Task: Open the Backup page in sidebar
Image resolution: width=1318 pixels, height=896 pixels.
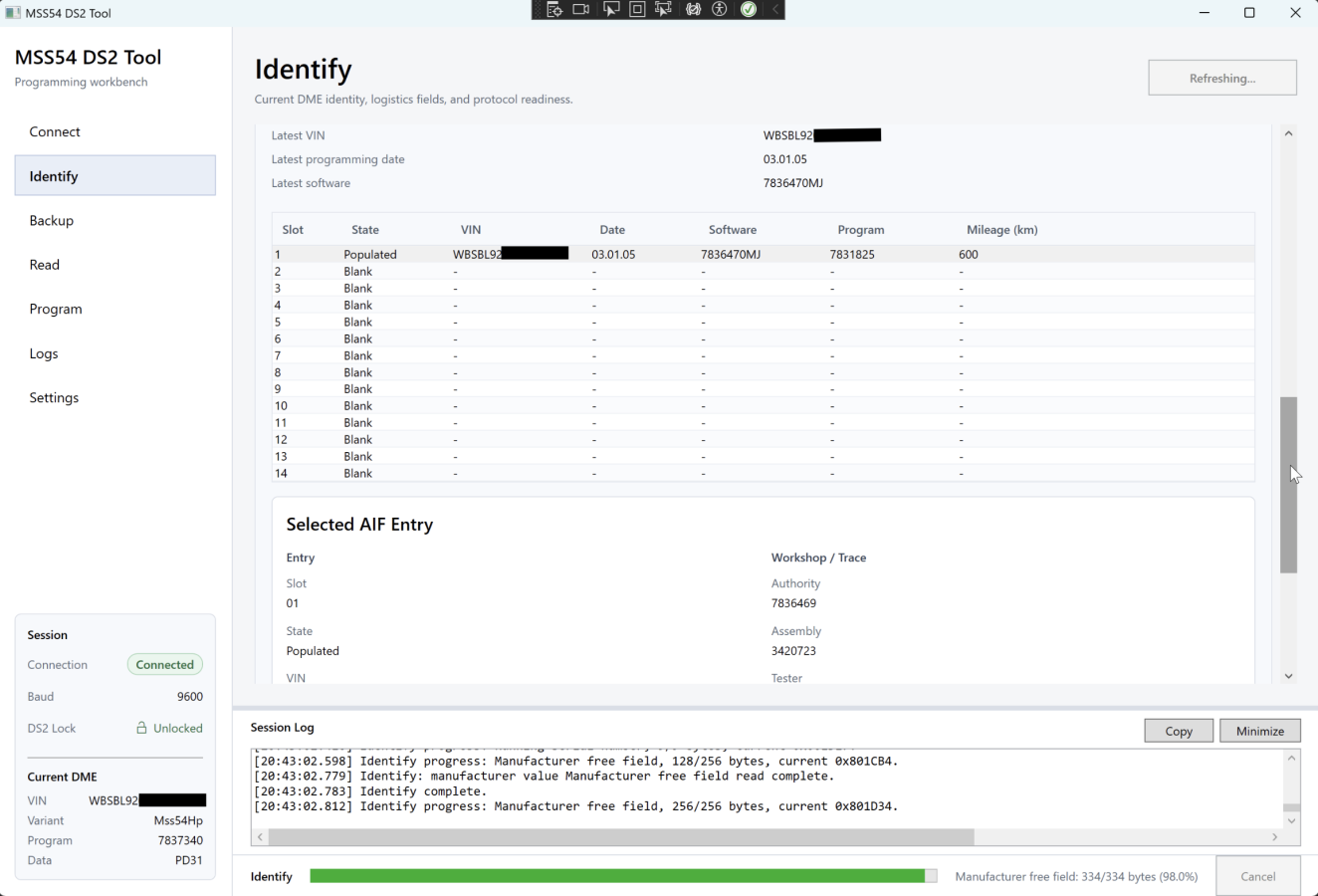Action: pyautogui.click(x=52, y=221)
